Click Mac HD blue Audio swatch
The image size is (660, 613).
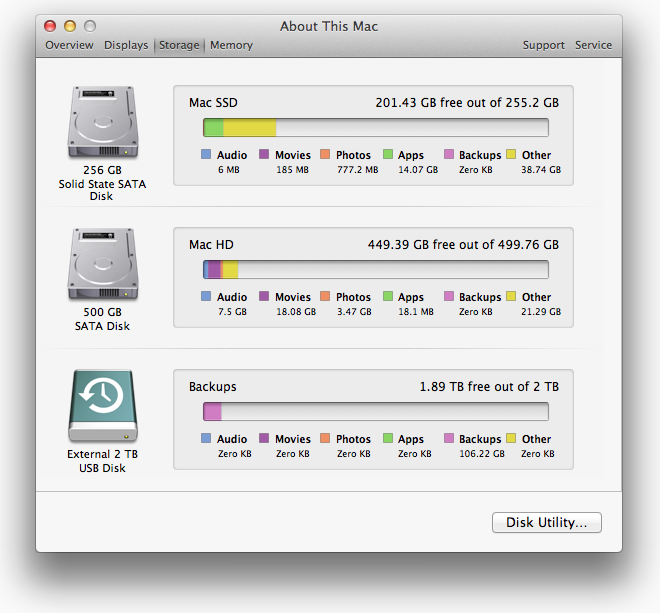click(206, 296)
